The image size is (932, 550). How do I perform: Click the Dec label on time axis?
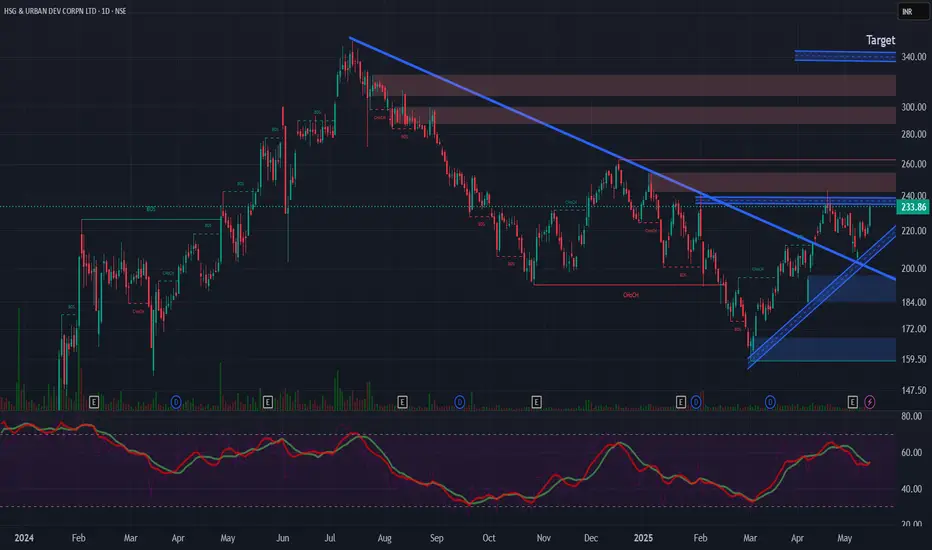pyautogui.click(x=591, y=538)
